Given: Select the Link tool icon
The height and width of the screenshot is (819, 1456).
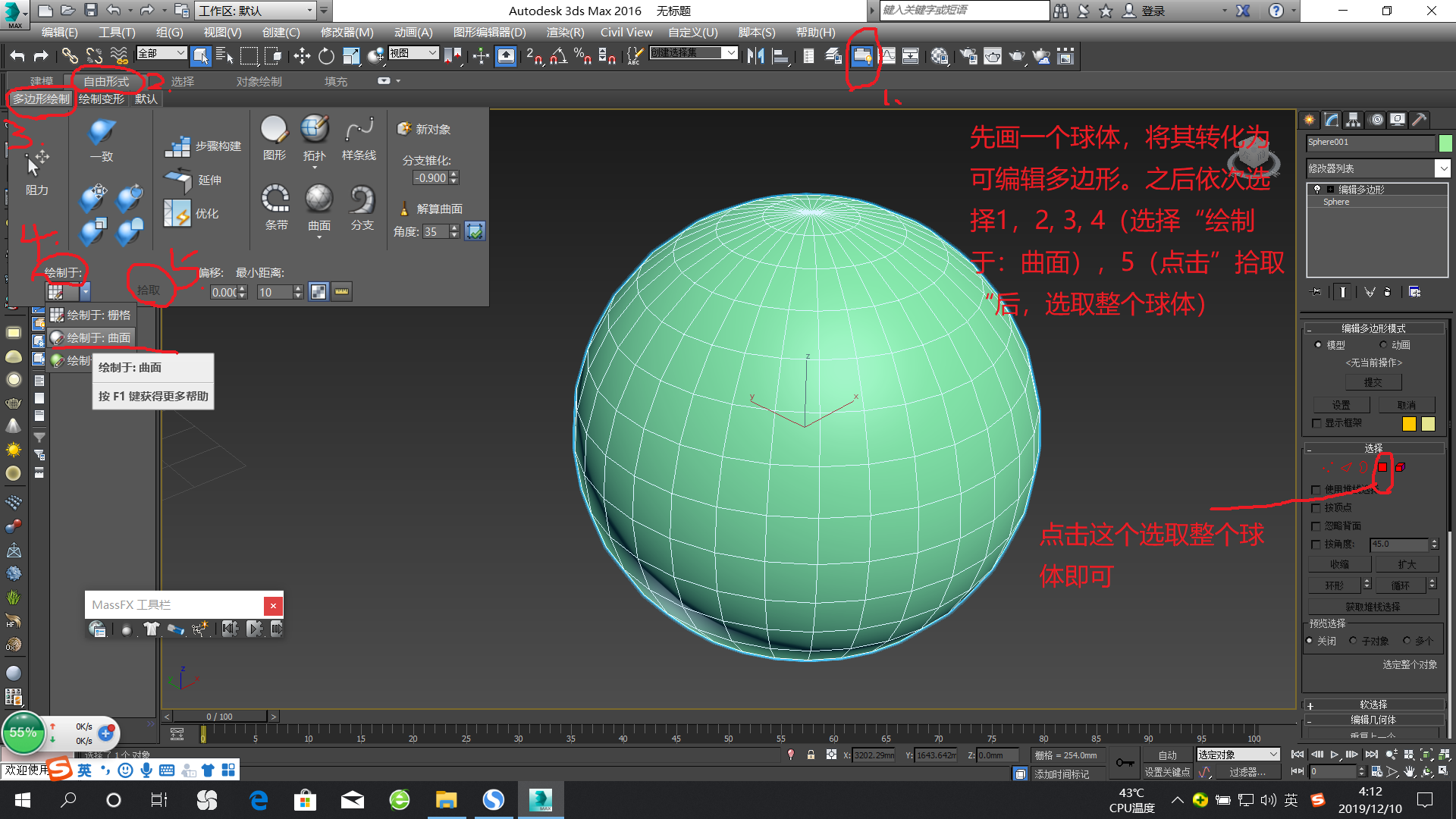Looking at the screenshot, I should 70,55.
